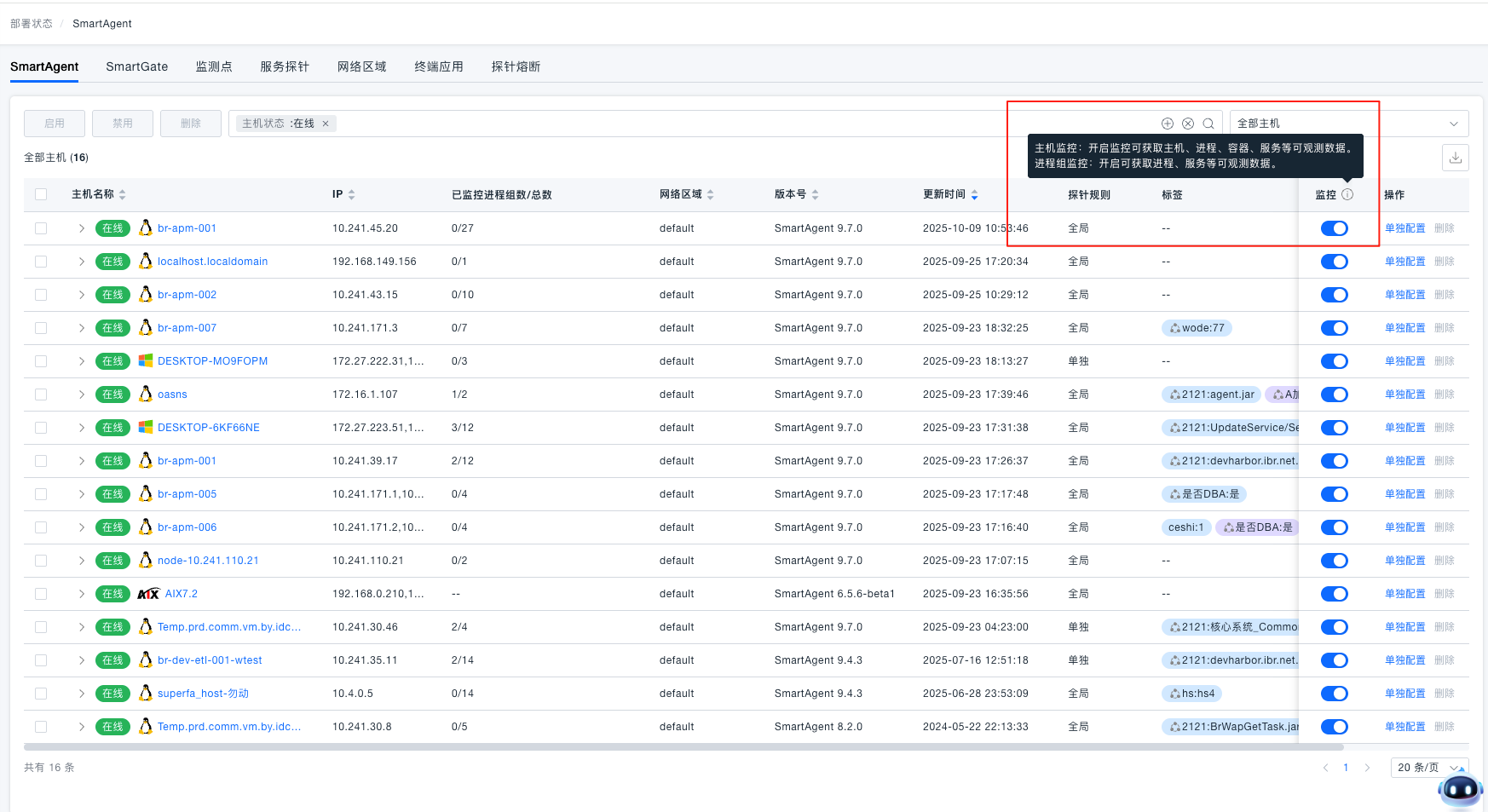Switch to the SmartGate tab
This screenshot has height=812, width=1488.
136,66
